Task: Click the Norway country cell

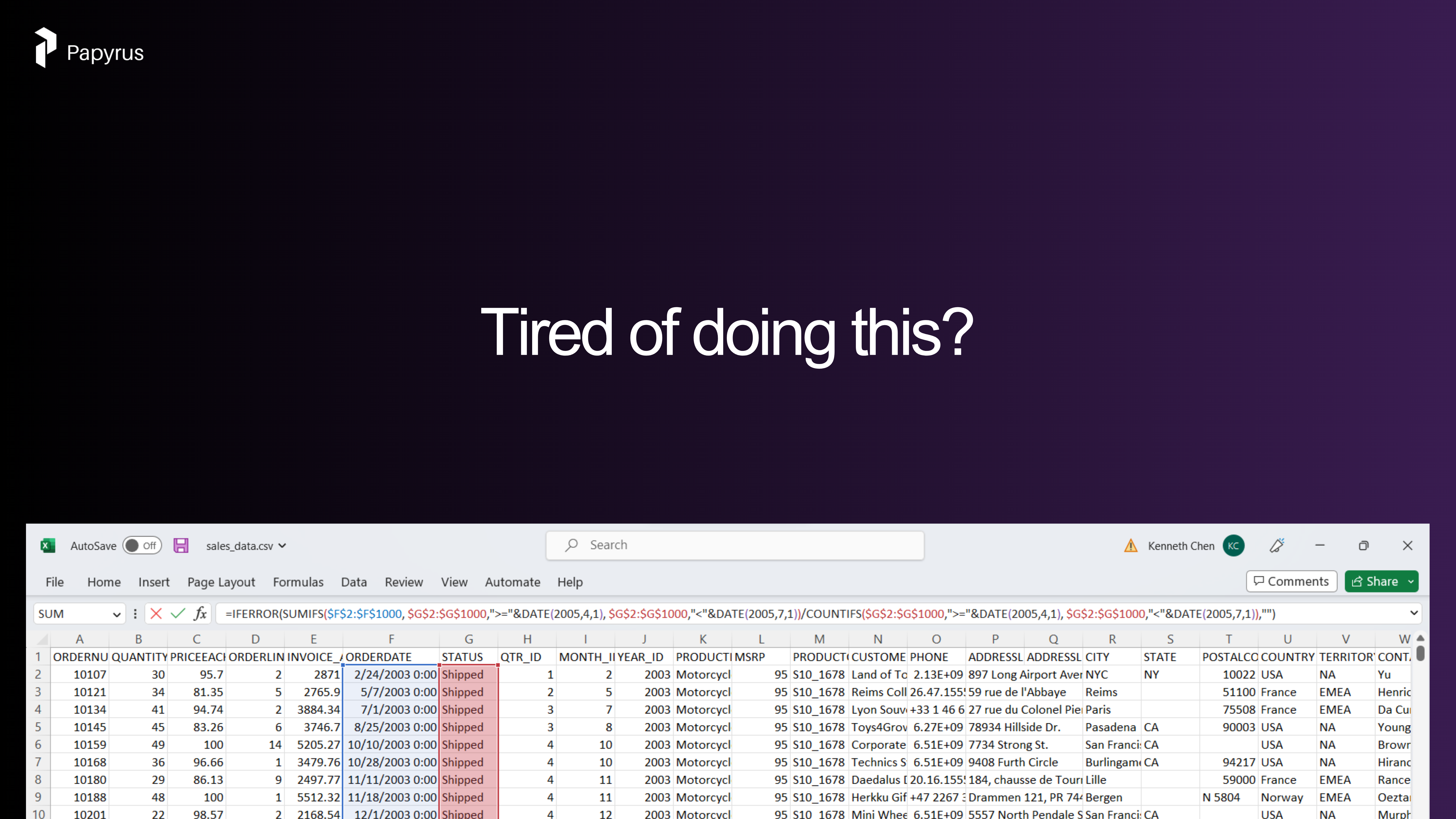Action: tap(1288, 797)
